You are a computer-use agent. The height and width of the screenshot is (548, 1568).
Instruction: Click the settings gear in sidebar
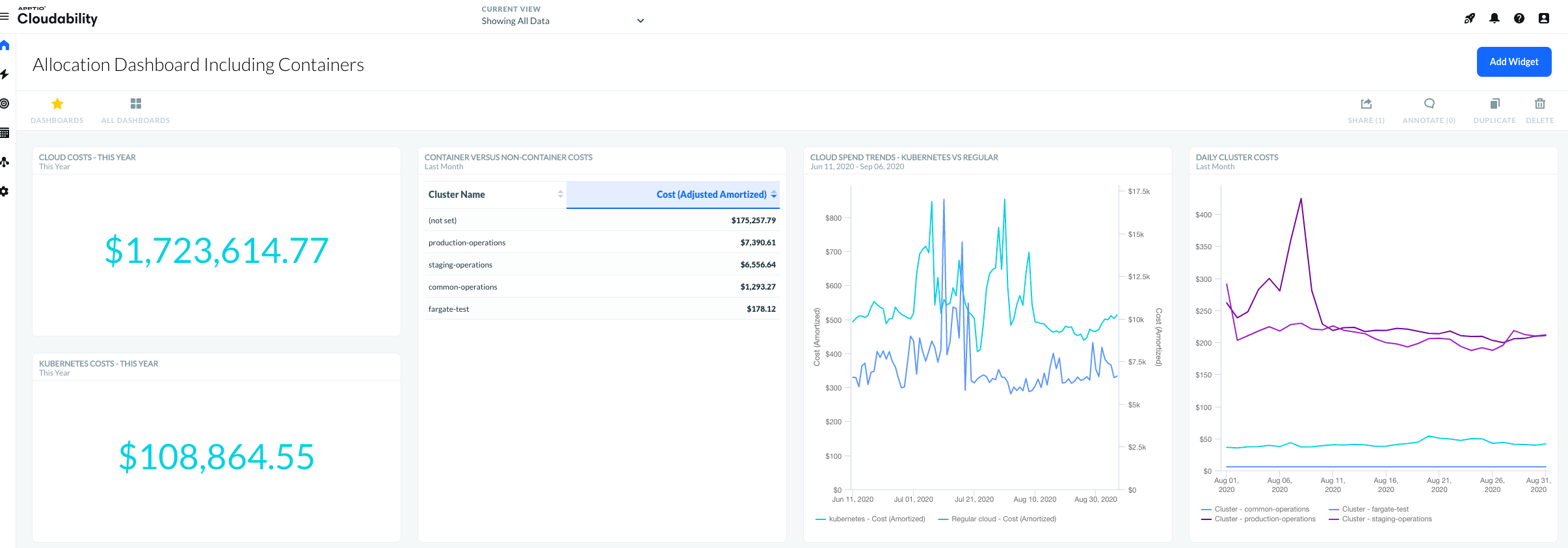[5, 191]
